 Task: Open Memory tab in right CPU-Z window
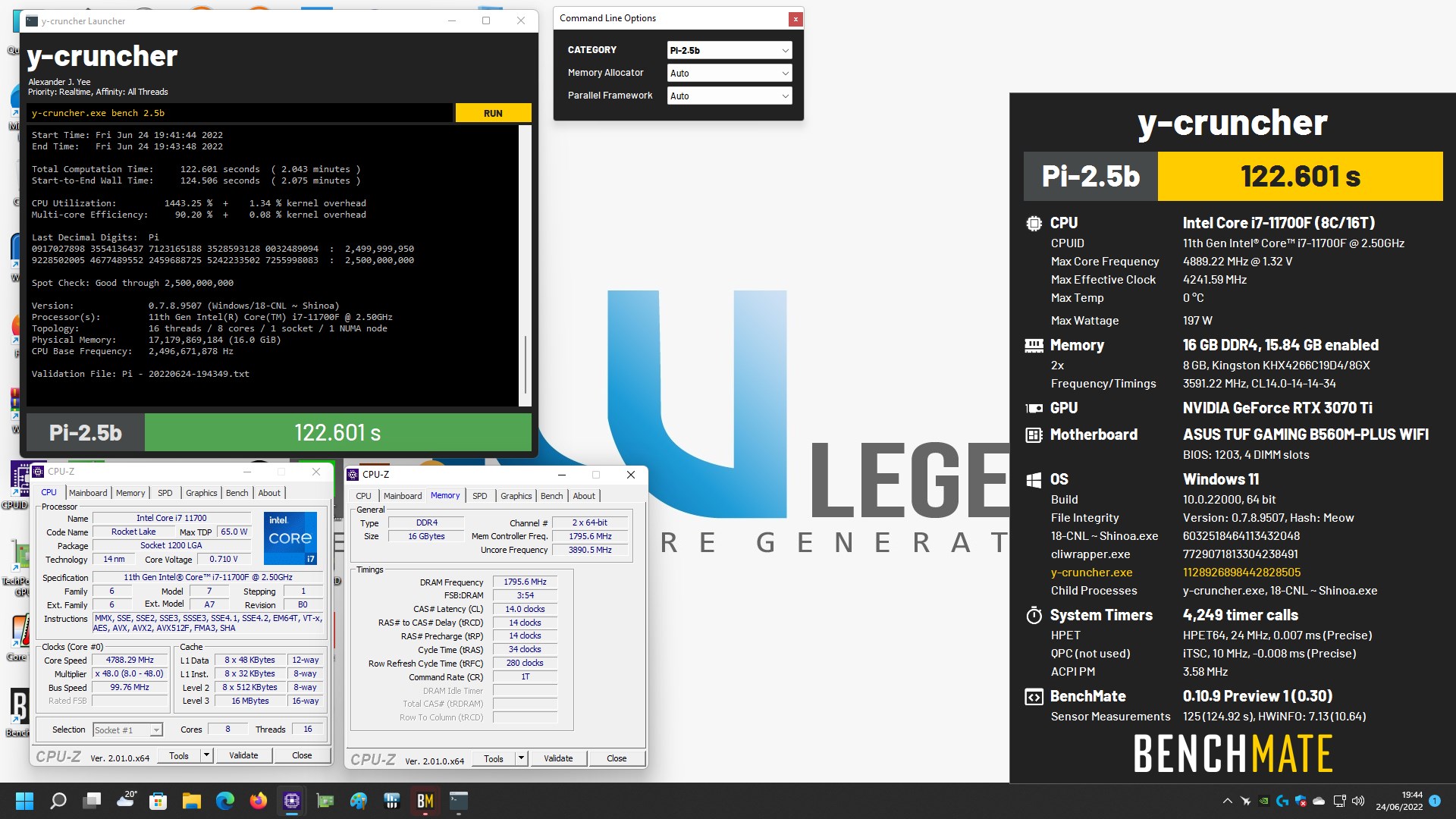[x=445, y=495]
